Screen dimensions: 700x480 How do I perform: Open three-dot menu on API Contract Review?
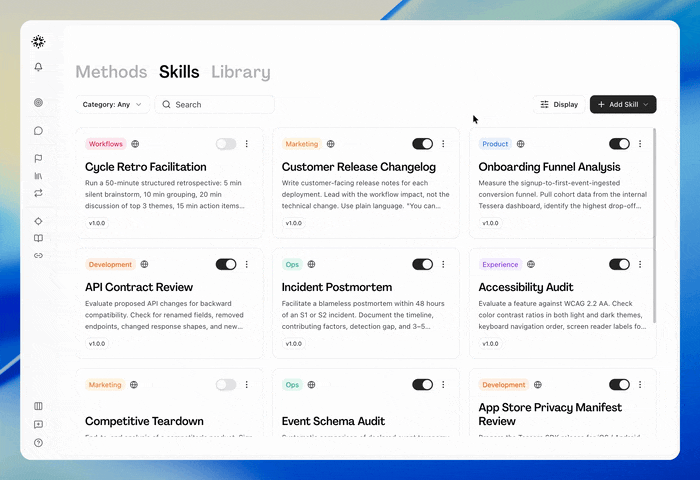(246, 264)
